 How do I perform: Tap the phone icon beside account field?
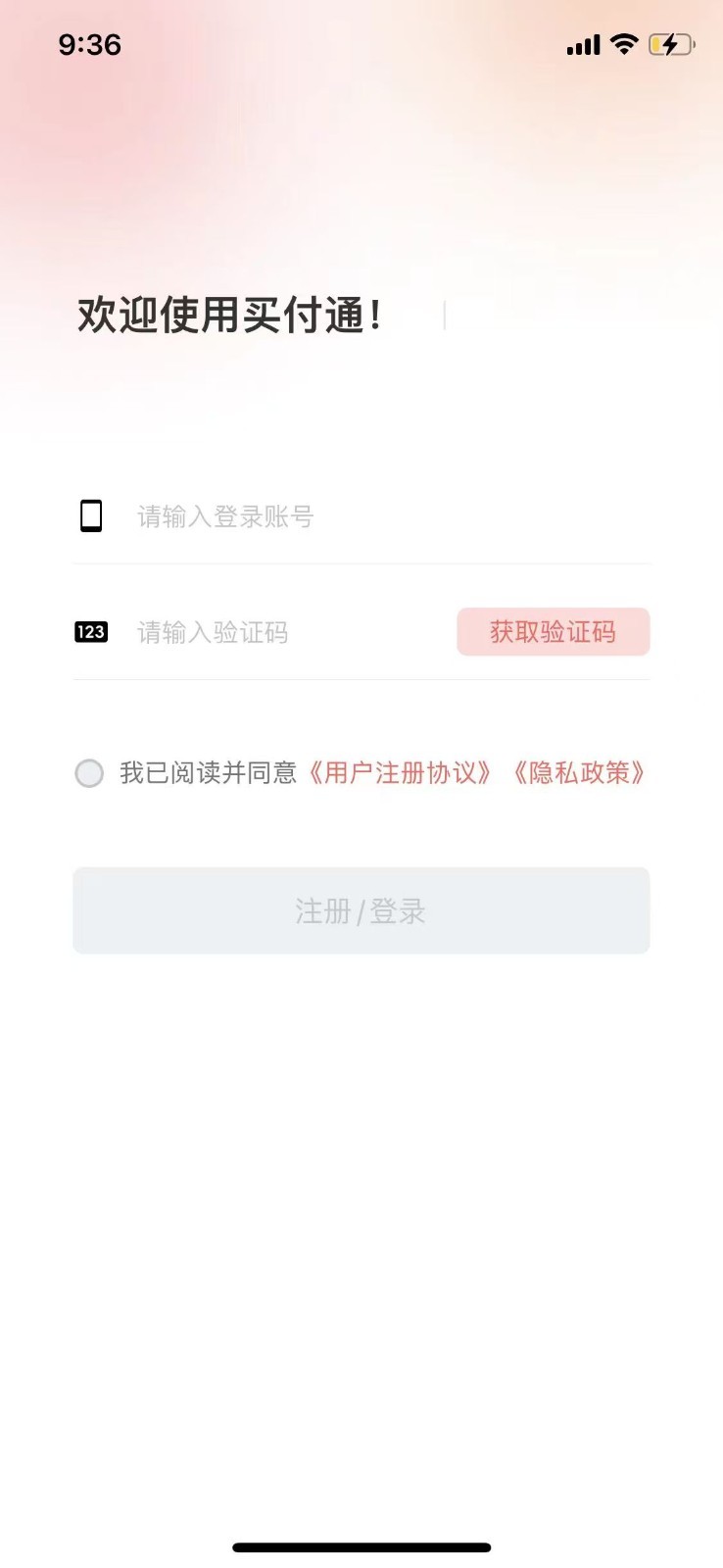[x=91, y=515]
